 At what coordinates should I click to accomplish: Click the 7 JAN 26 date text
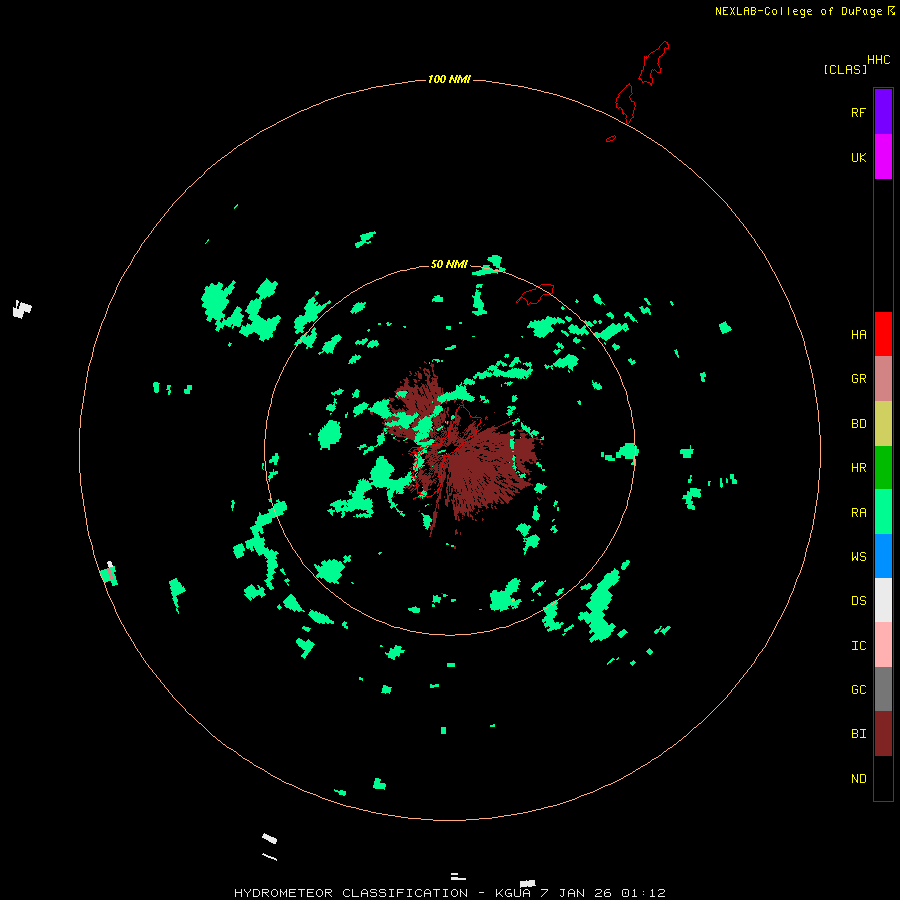point(576,893)
